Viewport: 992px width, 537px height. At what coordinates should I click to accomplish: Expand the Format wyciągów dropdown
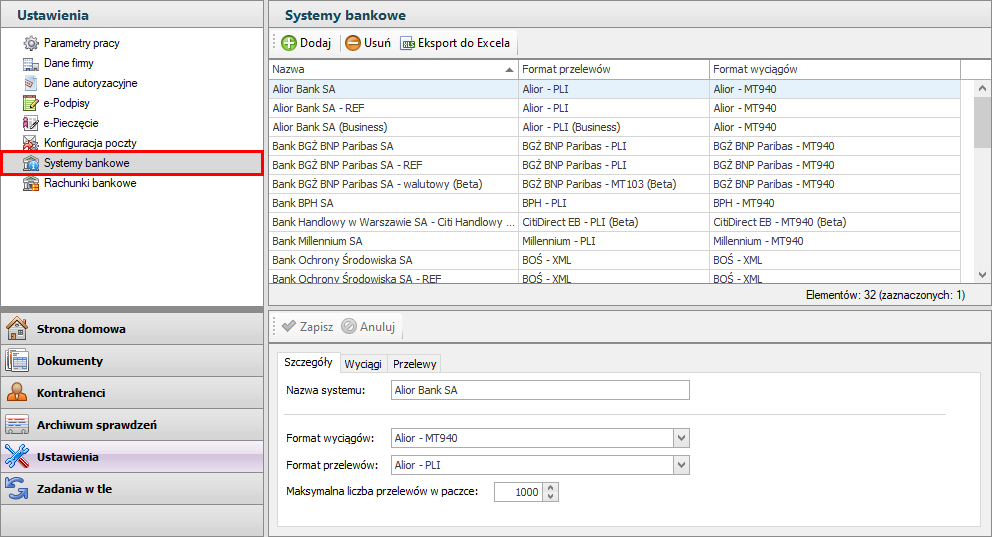point(681,438)
